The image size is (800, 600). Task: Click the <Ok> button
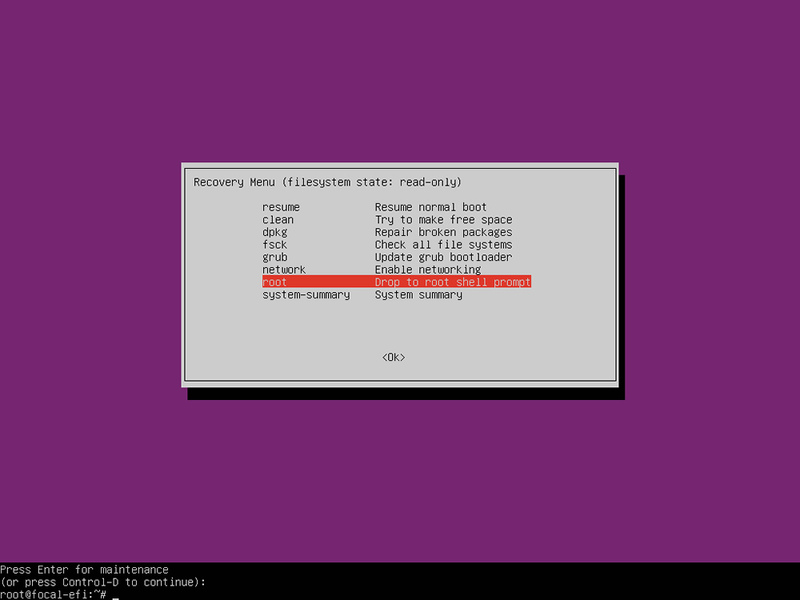point(393,357)
